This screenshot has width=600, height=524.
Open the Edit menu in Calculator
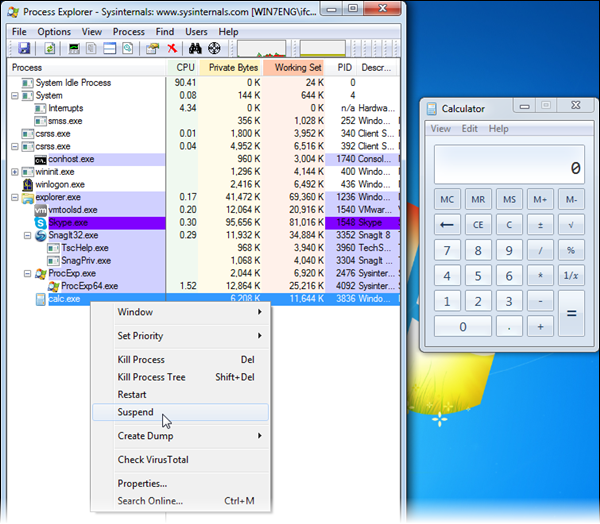(470, 129)
